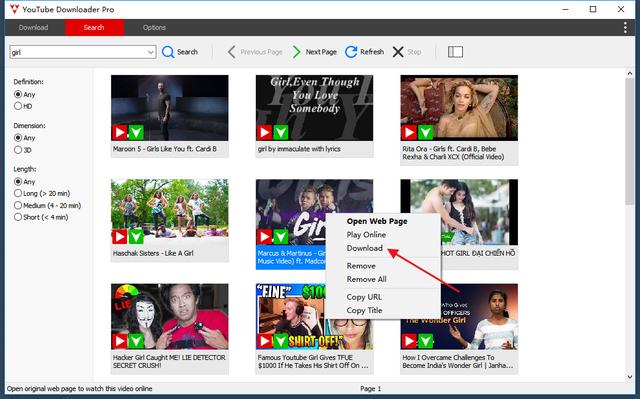Screen dimensions: 640x399
Task: Download the girl by immaculate video
Action: (x=280, y=132)
